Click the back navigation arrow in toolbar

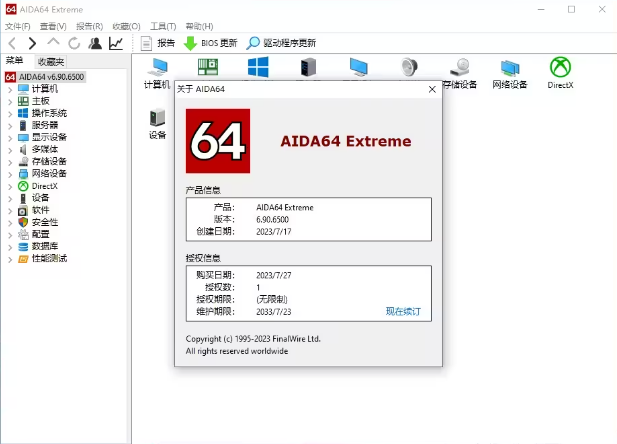[12, 43]
